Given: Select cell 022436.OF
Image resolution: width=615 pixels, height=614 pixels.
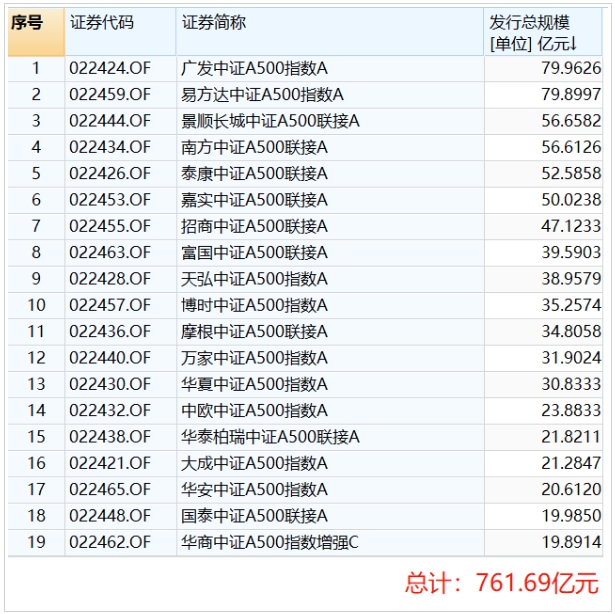Looking at the screenshot, I should pyautogui.click(x=120, y=332).
